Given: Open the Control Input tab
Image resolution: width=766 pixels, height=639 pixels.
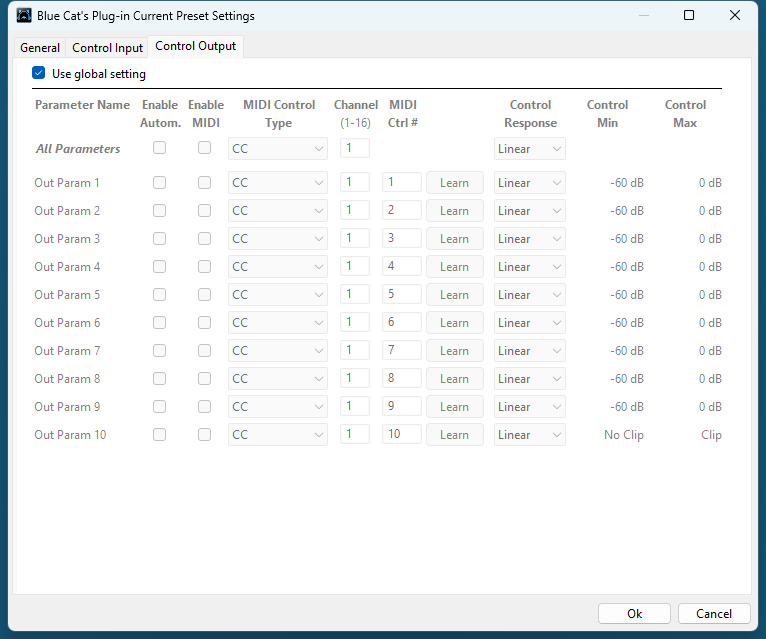Looking at the screenshot, I should pos(108,48).
